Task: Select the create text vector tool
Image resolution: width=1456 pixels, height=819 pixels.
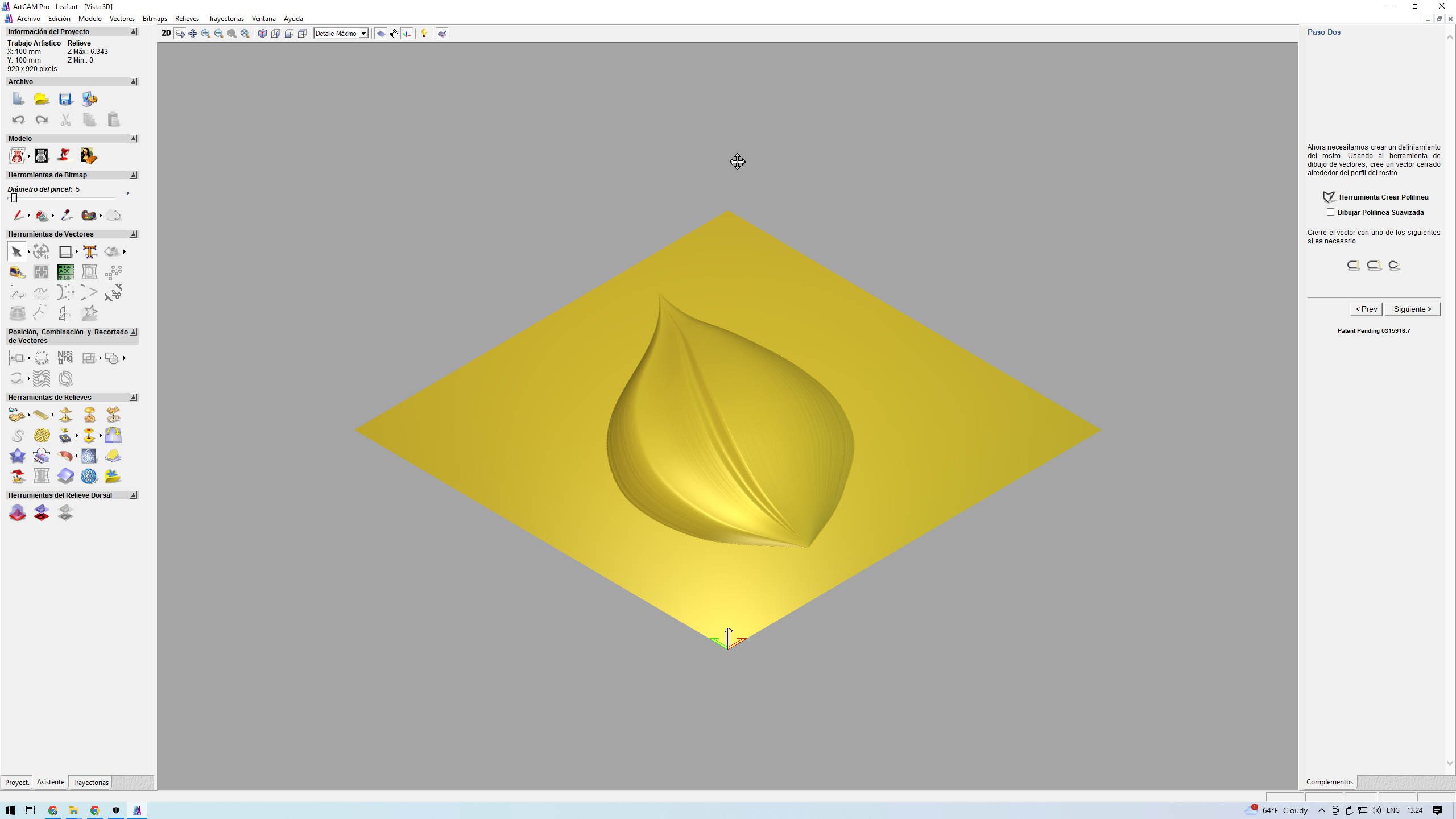Action: tap(89, 251)
